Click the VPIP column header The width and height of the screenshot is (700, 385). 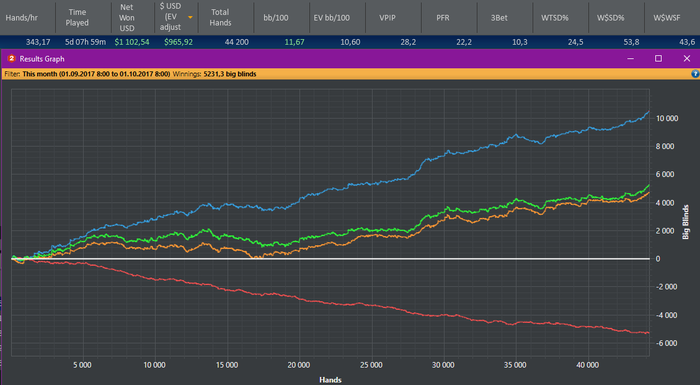(393, 17)
